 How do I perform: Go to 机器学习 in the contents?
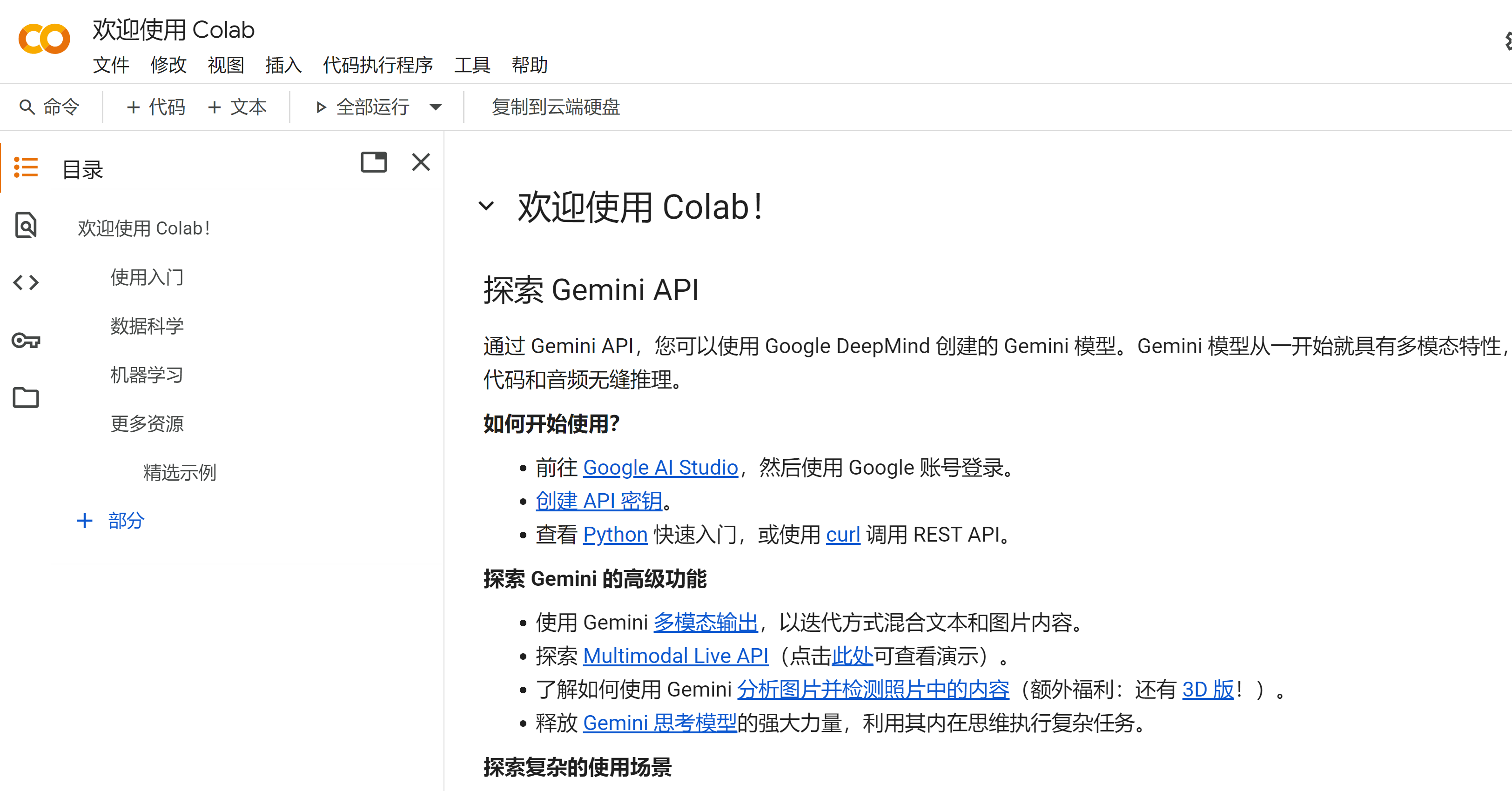click(x=148, y=375)
